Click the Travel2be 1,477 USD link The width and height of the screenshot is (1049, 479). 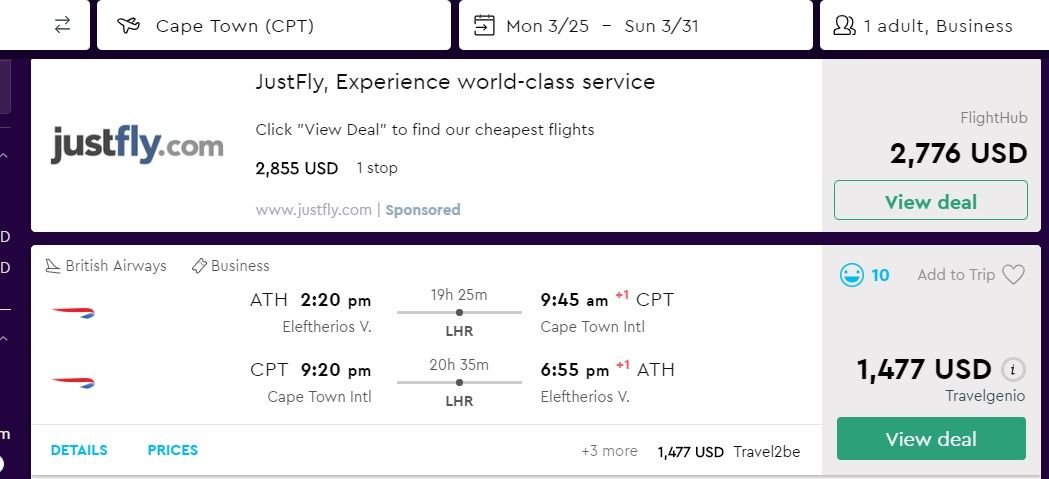click(728, 452)
